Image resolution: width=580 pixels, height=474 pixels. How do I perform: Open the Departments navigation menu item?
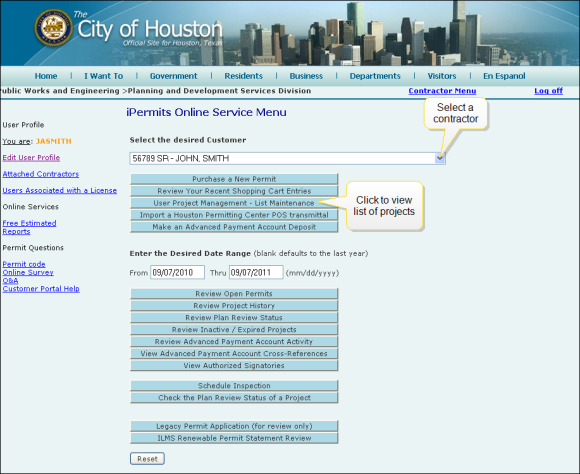(375, 76)
